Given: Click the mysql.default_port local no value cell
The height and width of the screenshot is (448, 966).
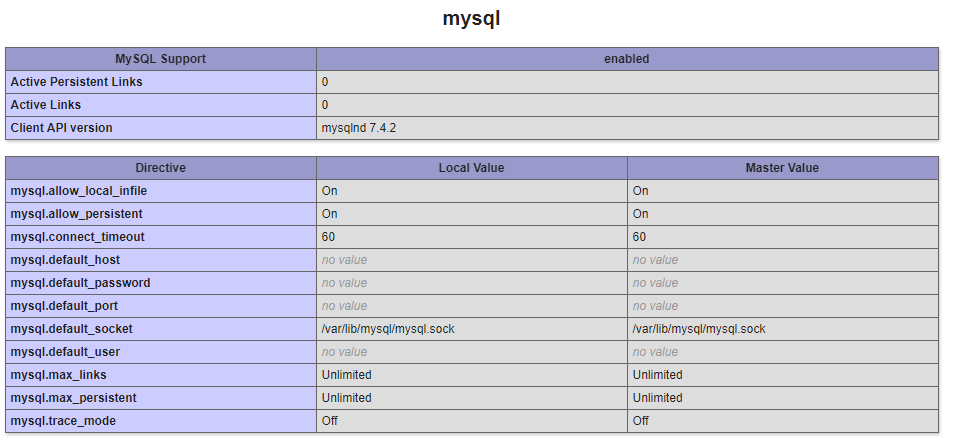Looking at the screenshot, I should tap(472, 306).
